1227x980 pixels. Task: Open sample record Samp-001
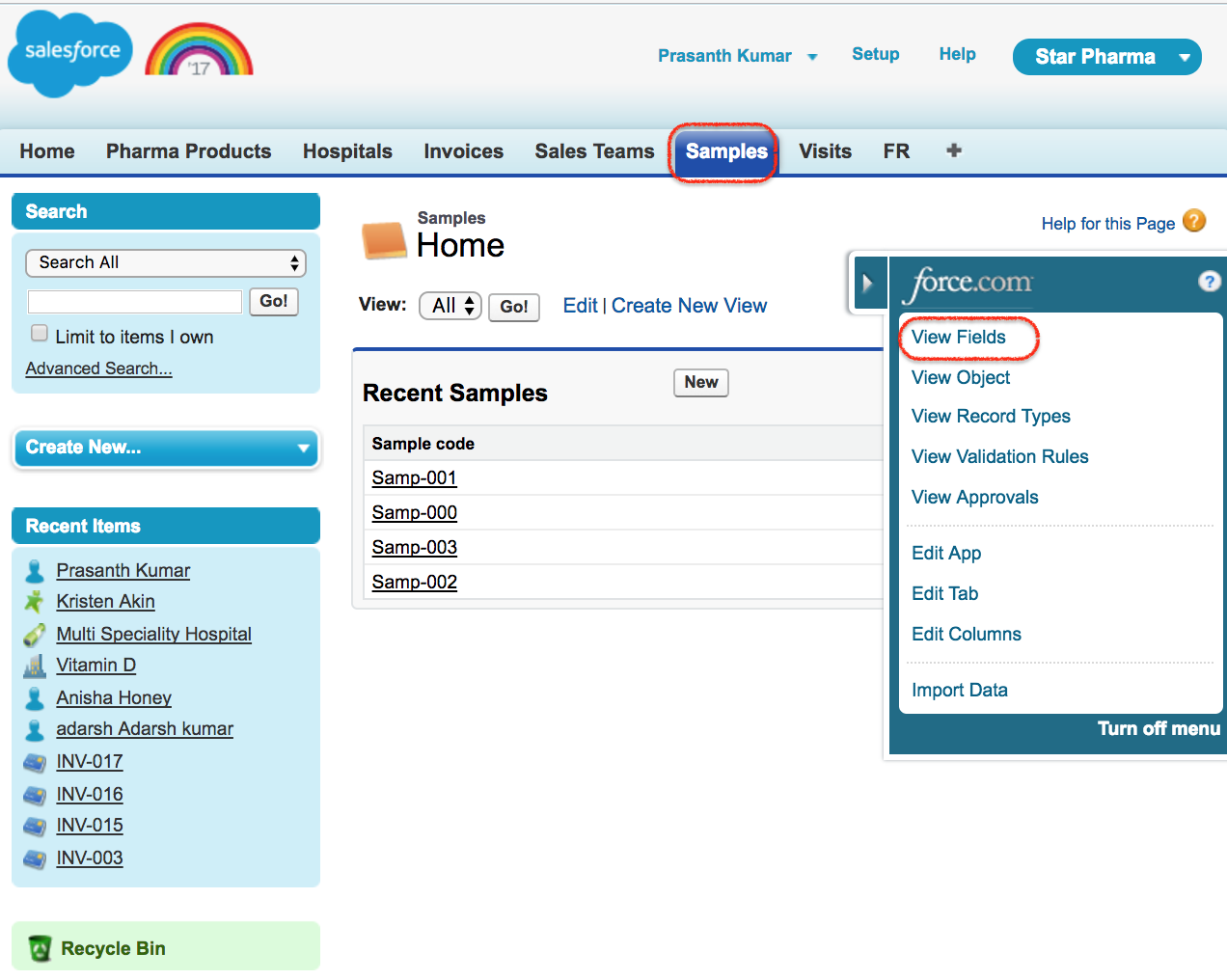point(415,477)
